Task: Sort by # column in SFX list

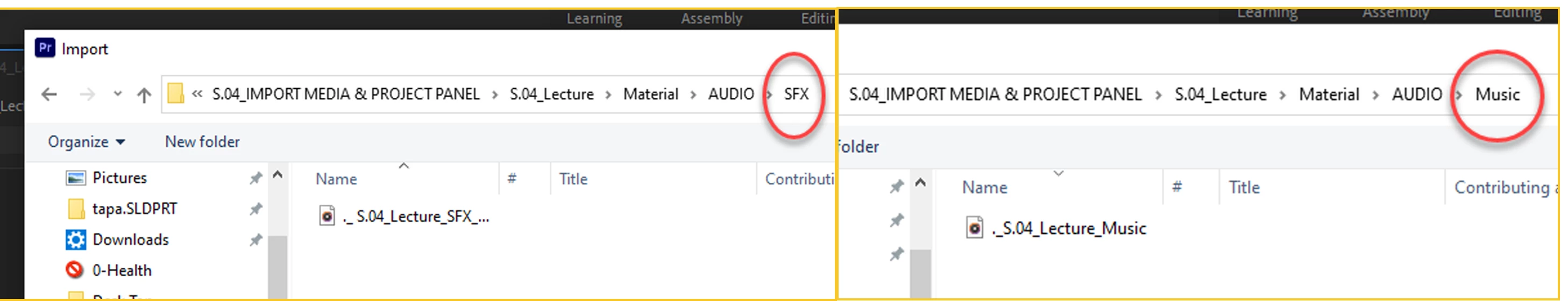Action: click(512, 179)
